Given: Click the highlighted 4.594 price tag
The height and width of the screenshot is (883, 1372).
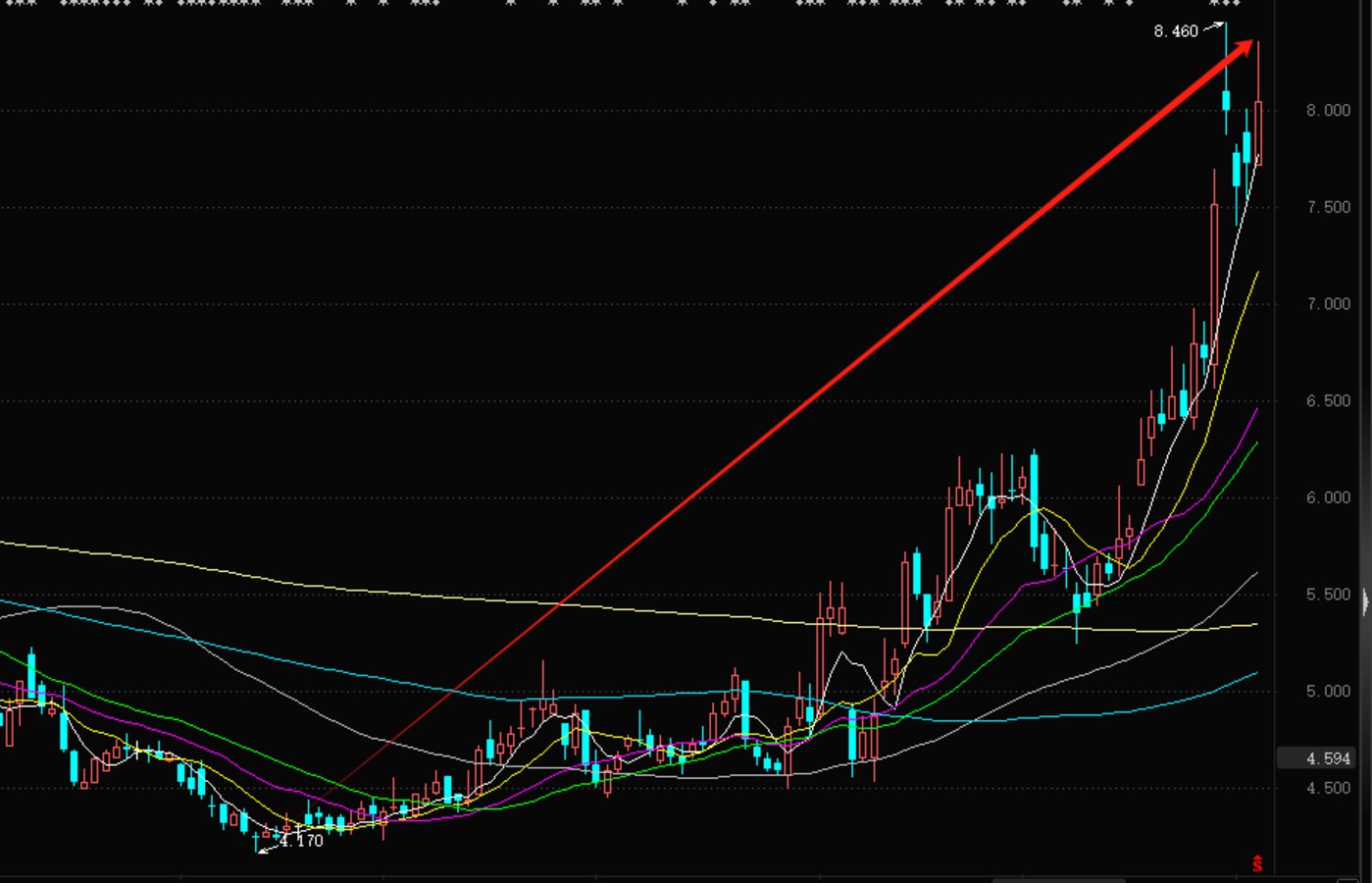Looking at the screenshot, I should click(1327, 758).
